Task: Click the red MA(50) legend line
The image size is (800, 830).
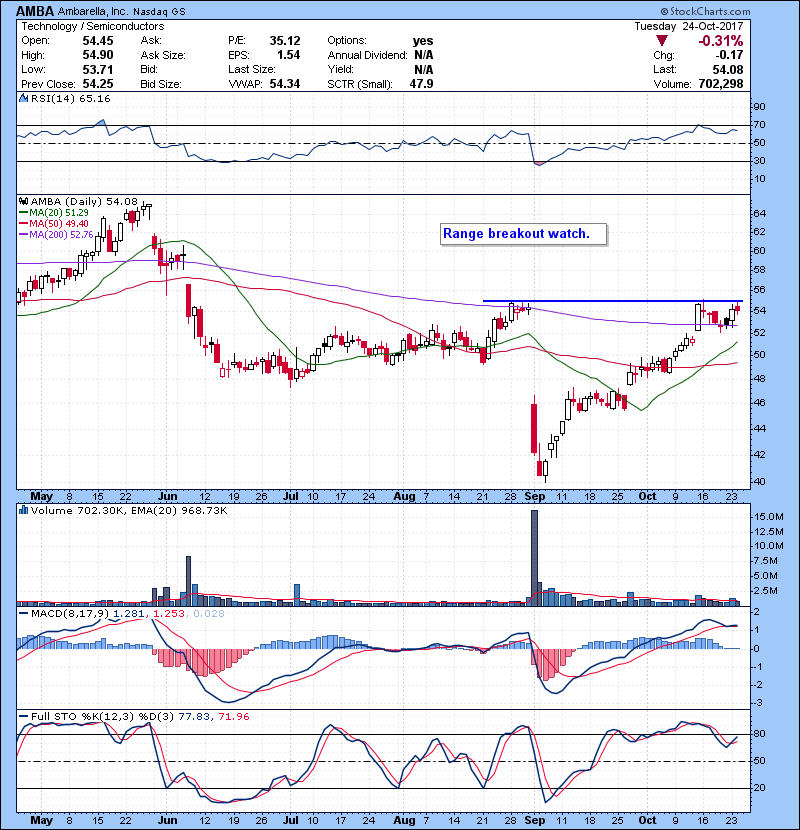Action: [x=23, y=224]
